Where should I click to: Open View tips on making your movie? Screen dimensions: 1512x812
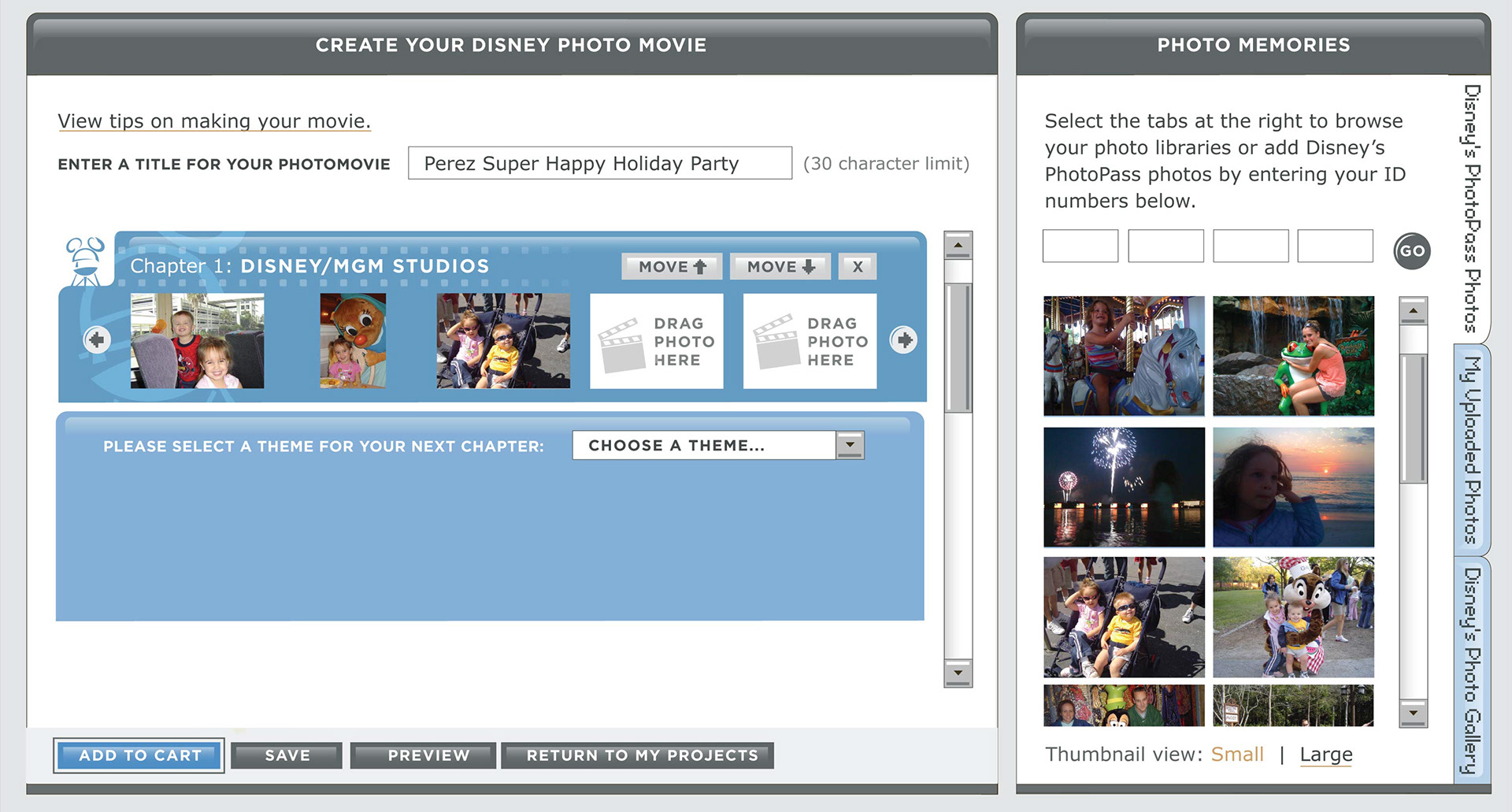tap(214, 121)
